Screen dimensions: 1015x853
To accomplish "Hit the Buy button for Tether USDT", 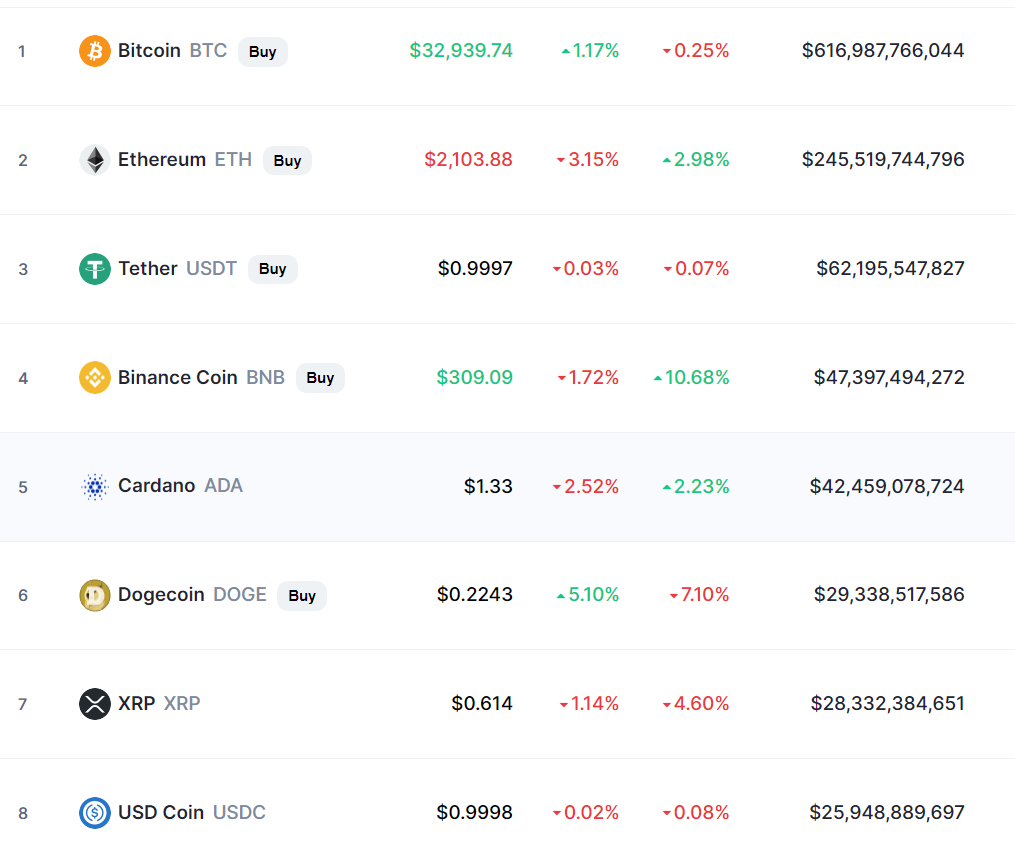I will pyautogui.click(x=272, y=269).
